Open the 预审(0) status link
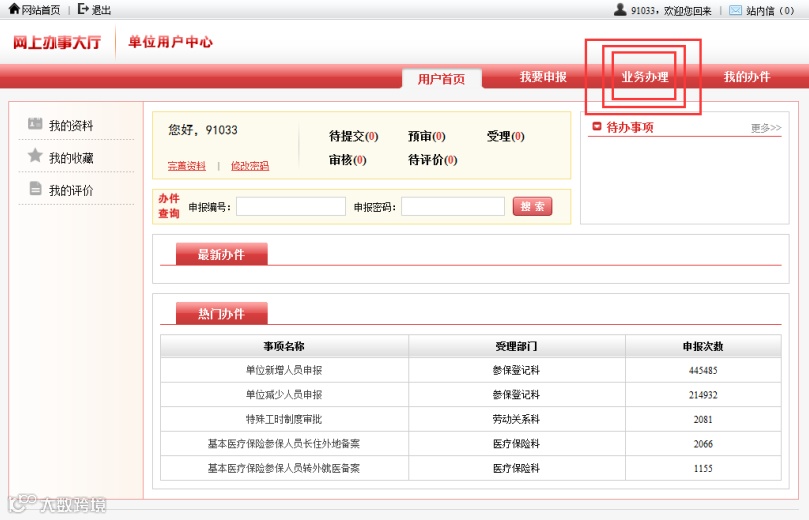 pos(427,136)
